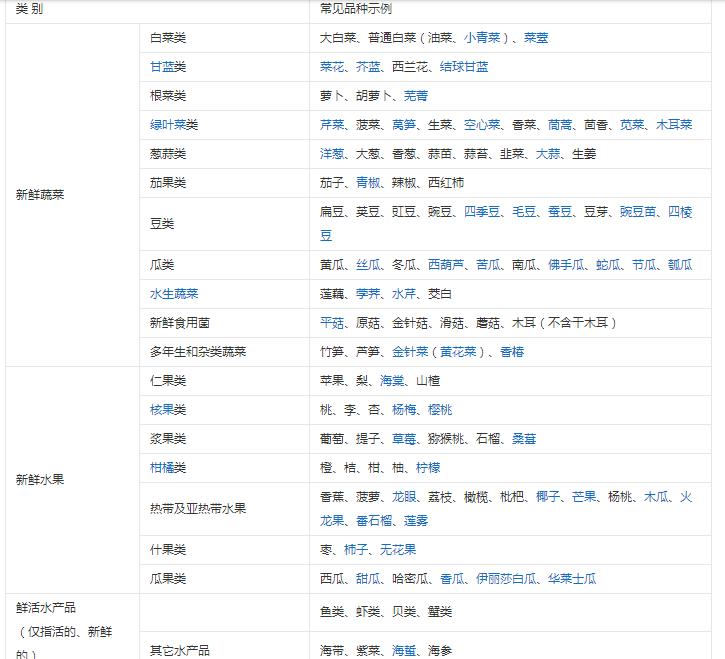Image resolution: width=725 pixels, height=659 pixels.
Task: Open the 西葫芦 link
Action: click(446, 265)
